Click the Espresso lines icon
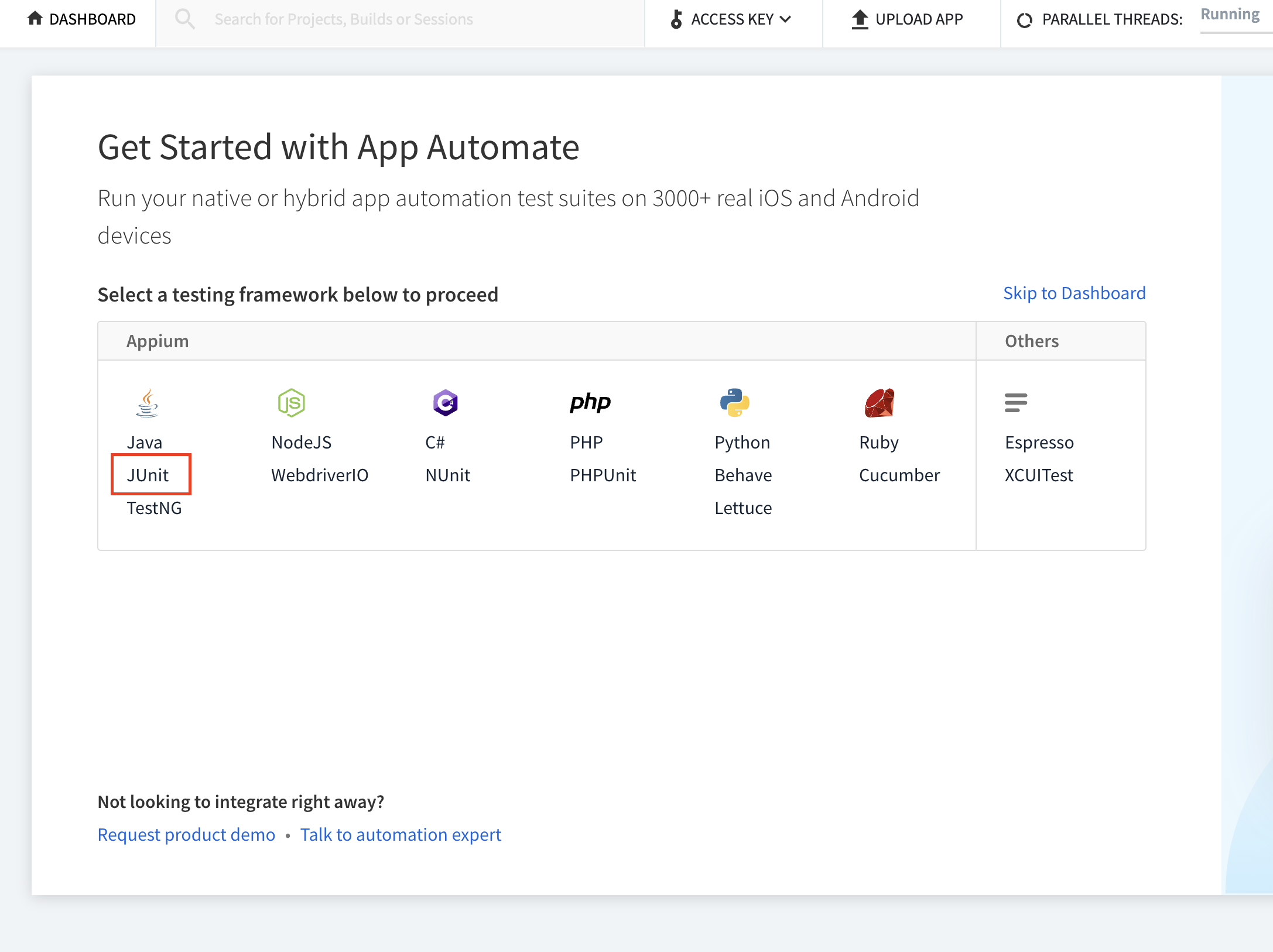 1015,403
